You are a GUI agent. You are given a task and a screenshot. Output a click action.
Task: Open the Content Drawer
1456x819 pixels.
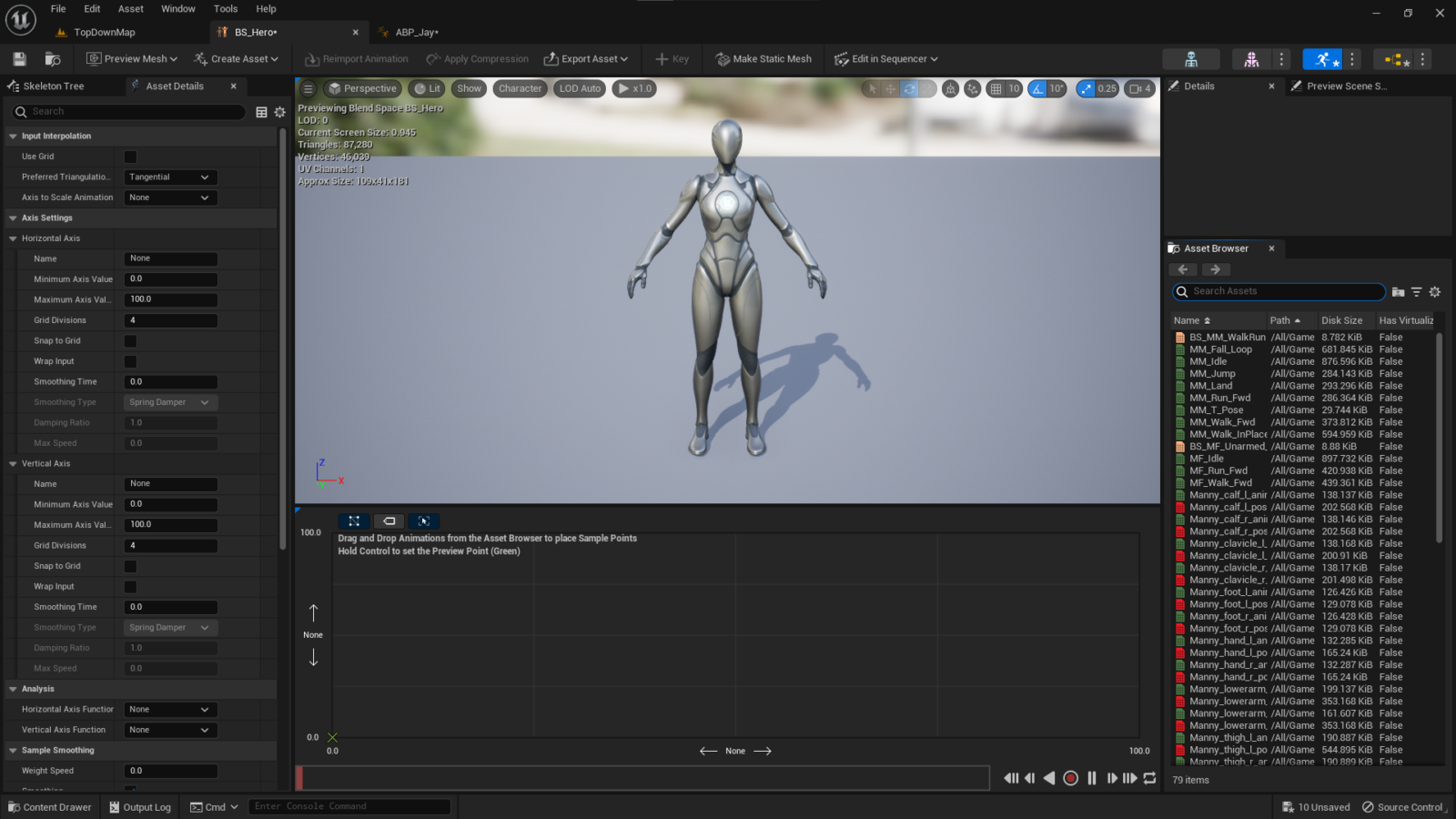pos(50,807)
